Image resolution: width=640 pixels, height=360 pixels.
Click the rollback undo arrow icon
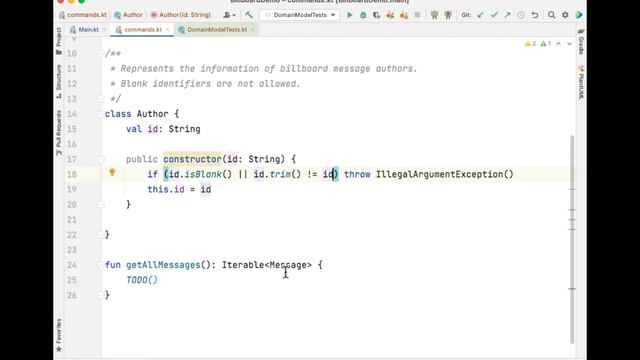coord(535,15)
